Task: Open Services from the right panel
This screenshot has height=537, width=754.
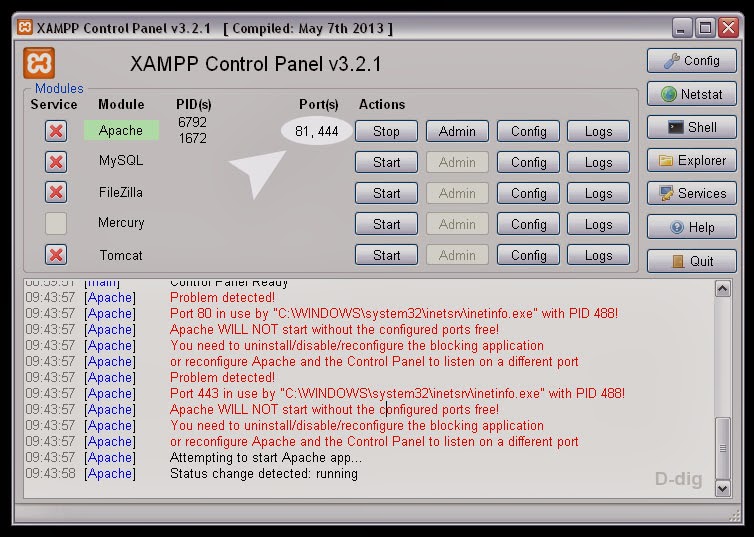Action: tap(691, 193)
